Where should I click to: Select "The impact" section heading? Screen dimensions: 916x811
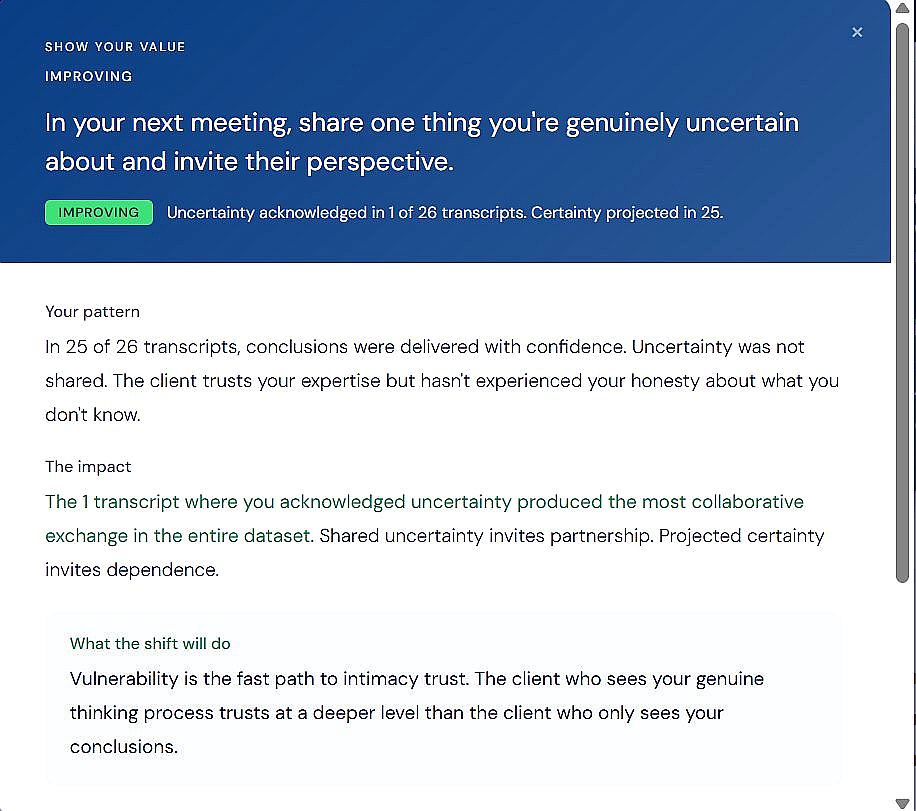tap(88, 467)
